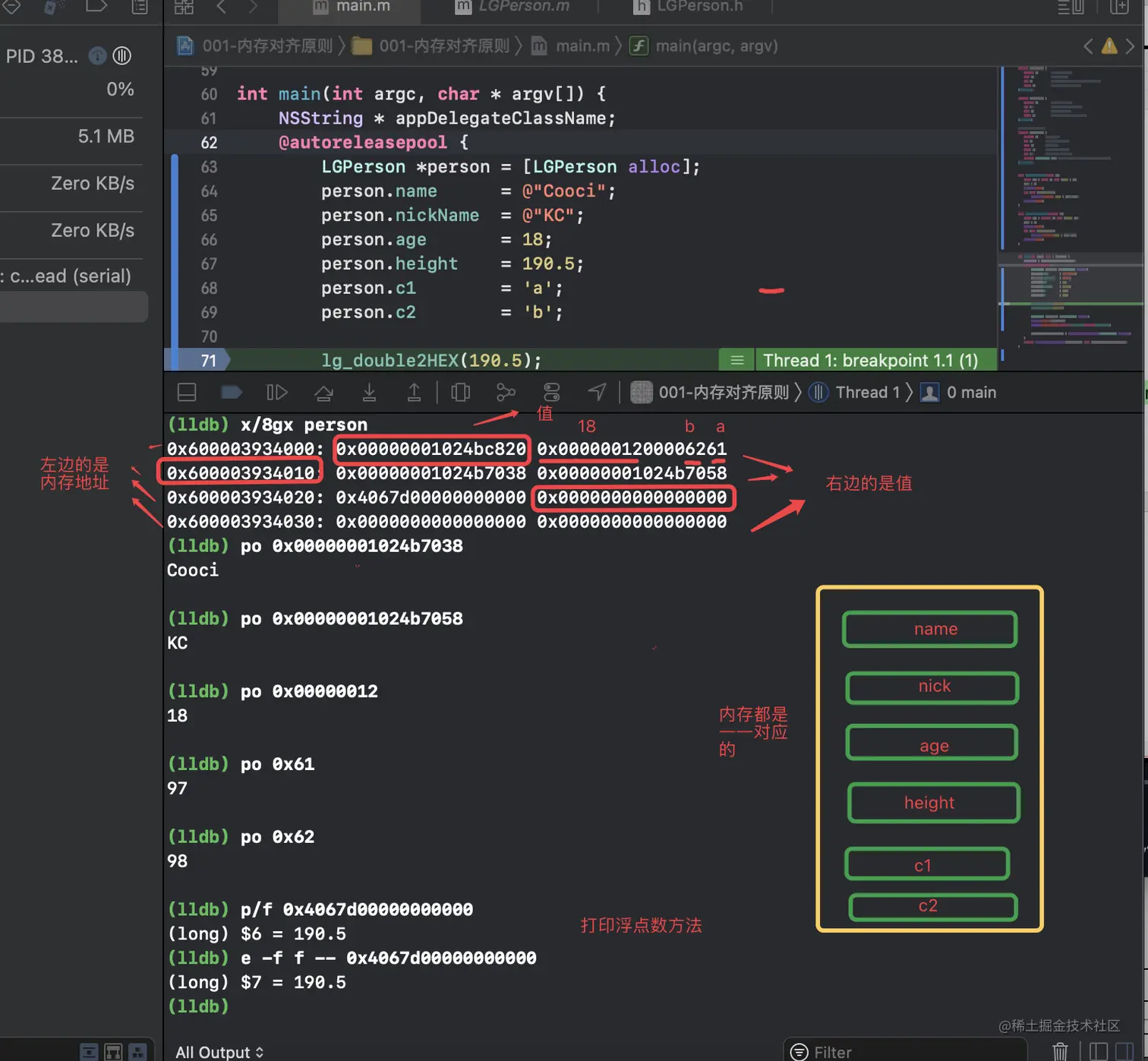Open the Thread 1 jump bar item
The image size is (1148, 1061).
click(854, 392)
